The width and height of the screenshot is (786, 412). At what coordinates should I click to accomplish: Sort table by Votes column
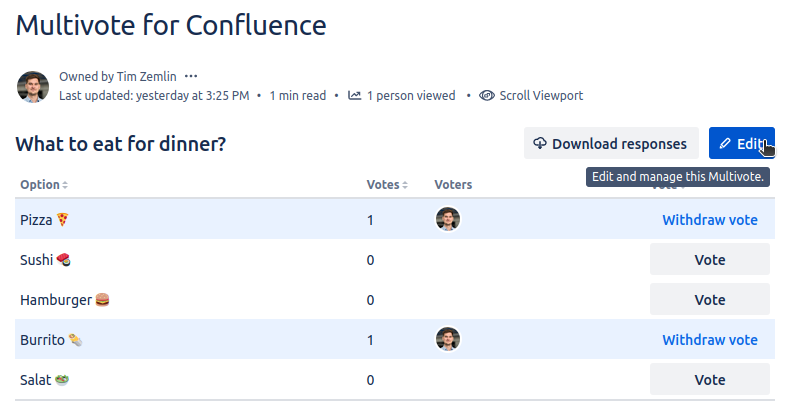pos(387,185)
